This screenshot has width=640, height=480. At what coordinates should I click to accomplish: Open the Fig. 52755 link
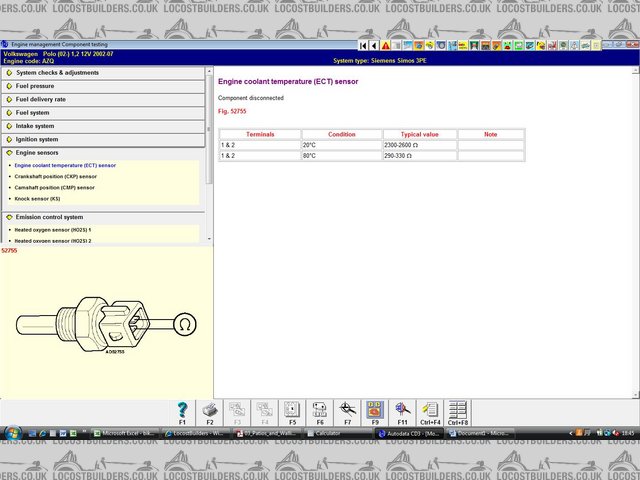pyautogui.click(x=232, y=111)
